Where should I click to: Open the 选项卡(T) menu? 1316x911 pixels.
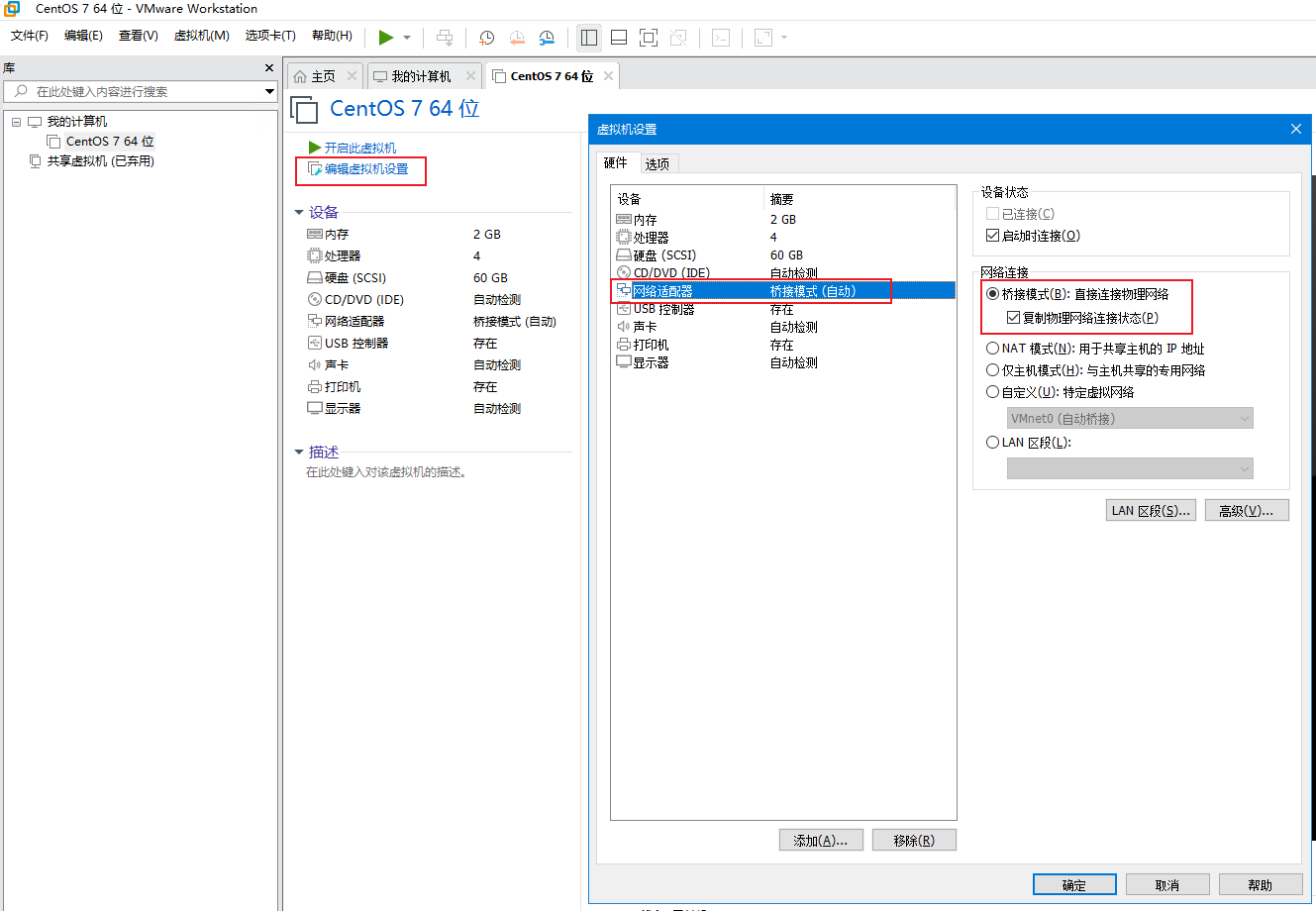(x=270, y=36)
